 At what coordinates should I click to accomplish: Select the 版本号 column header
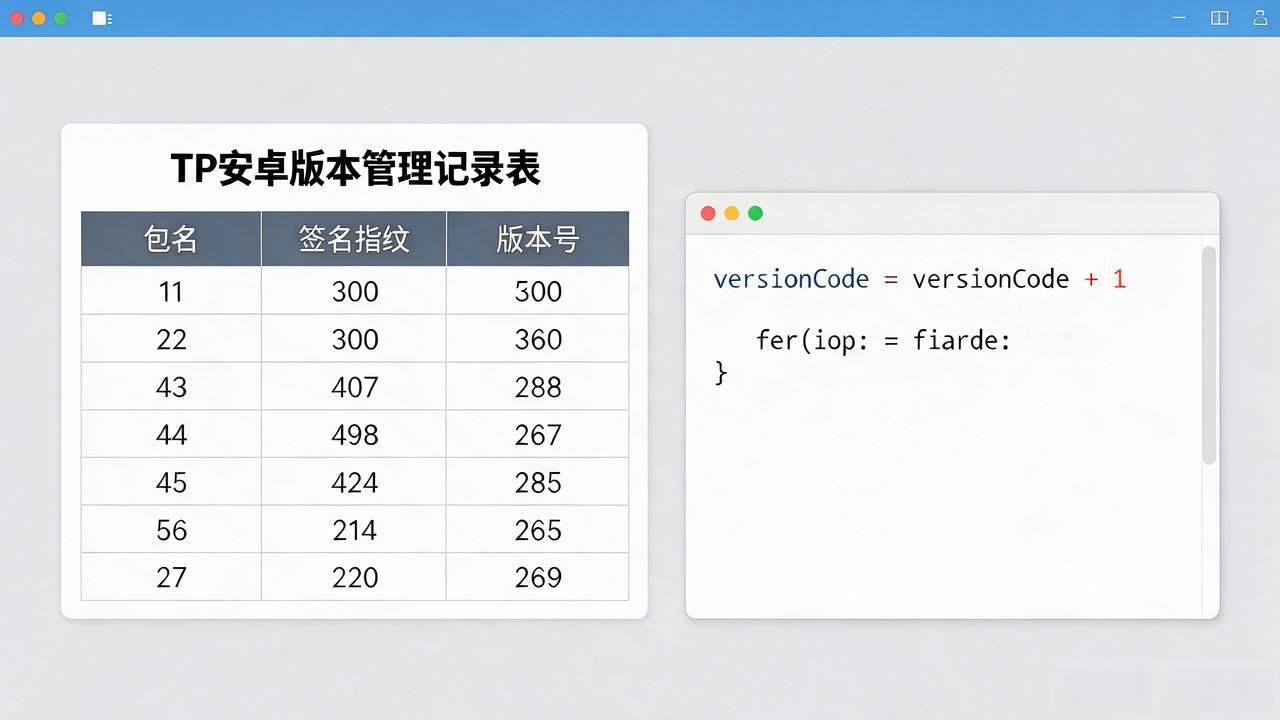click(538, 239)
